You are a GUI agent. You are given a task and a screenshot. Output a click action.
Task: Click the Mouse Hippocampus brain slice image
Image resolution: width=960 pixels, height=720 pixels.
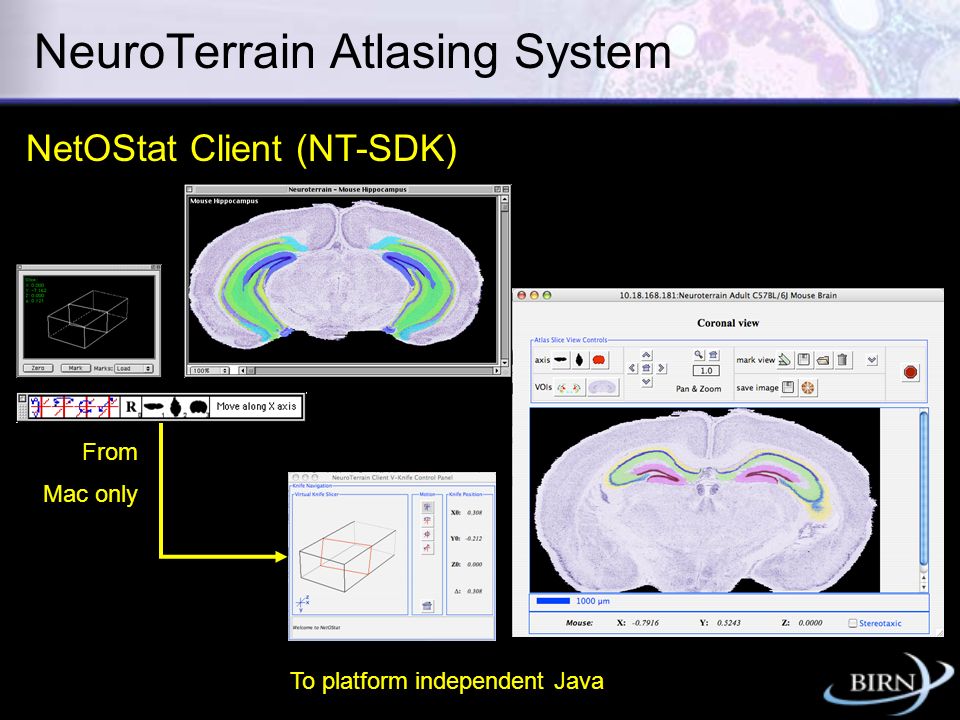pyautogui.click(x=336, y=274)
